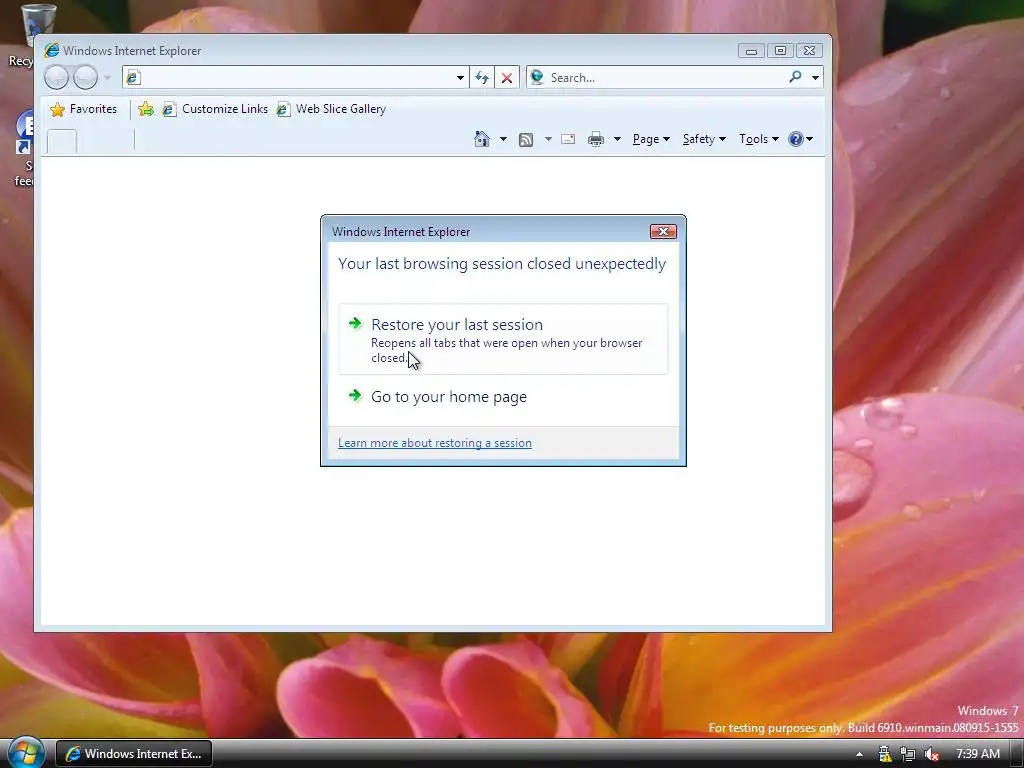Choose Go to your home page

pos(504,396)
